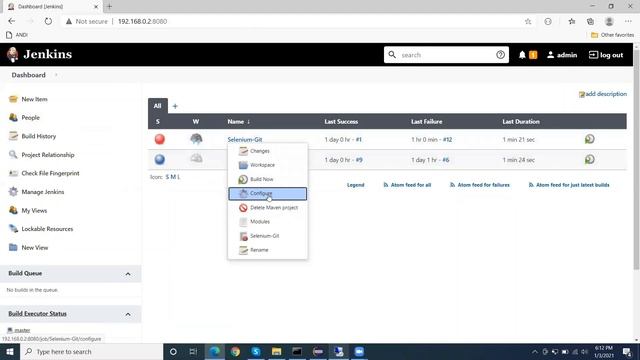The height and width of the screenshot is (360, 640).
Task: Click cloudy weather icon in second row
Action: click(x=196, y=158)
